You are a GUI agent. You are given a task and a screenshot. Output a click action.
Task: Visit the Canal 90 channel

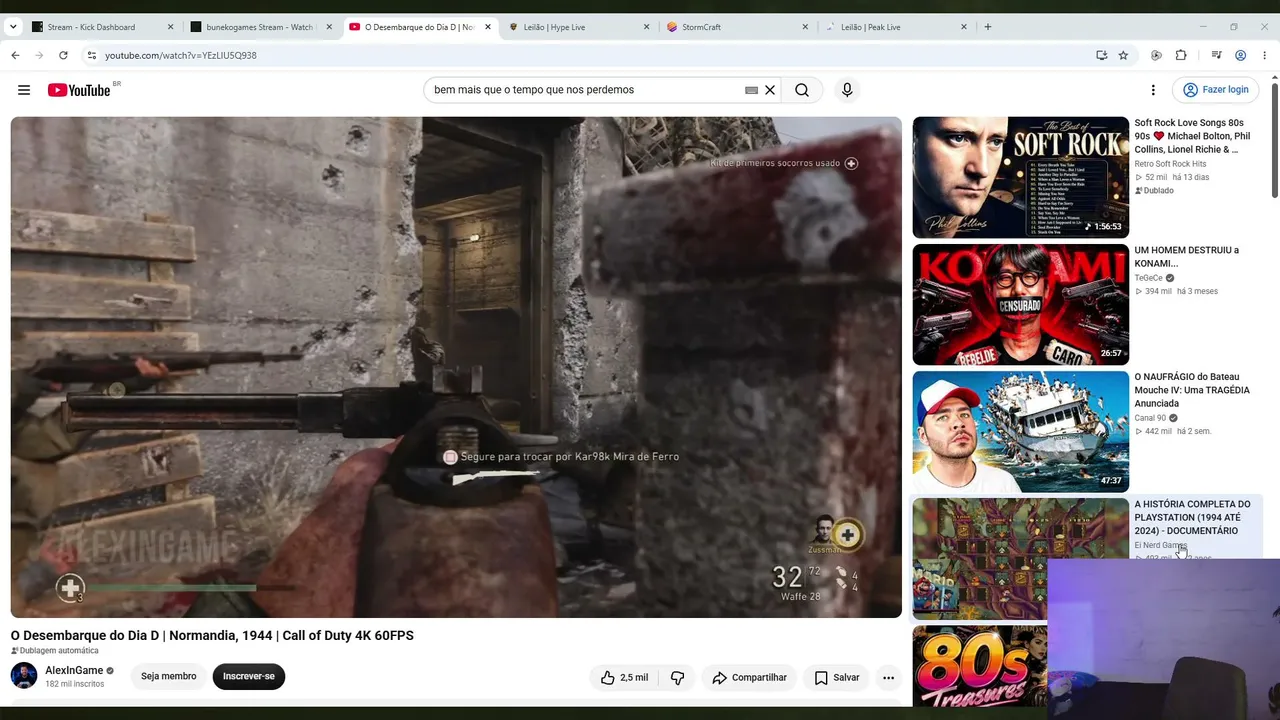point(1150,418)
